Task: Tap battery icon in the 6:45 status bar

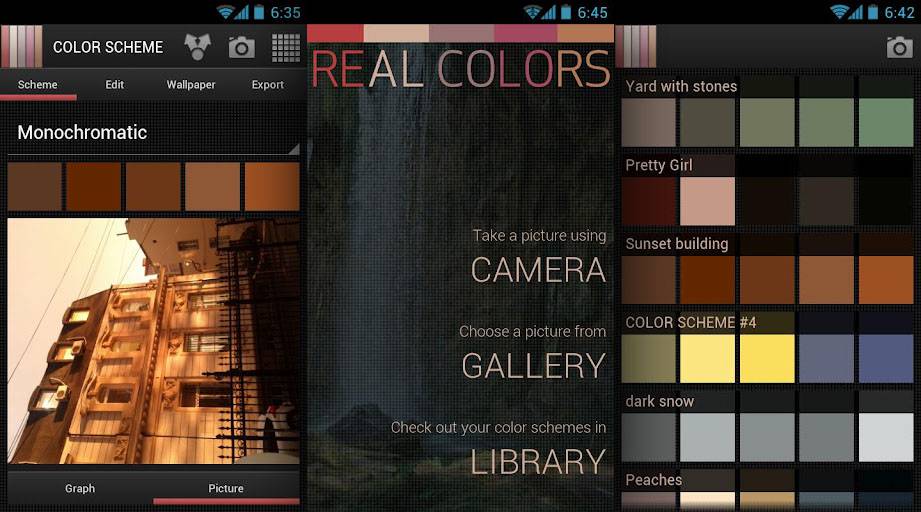Action: pyautogui.click(x=566, y=12)
